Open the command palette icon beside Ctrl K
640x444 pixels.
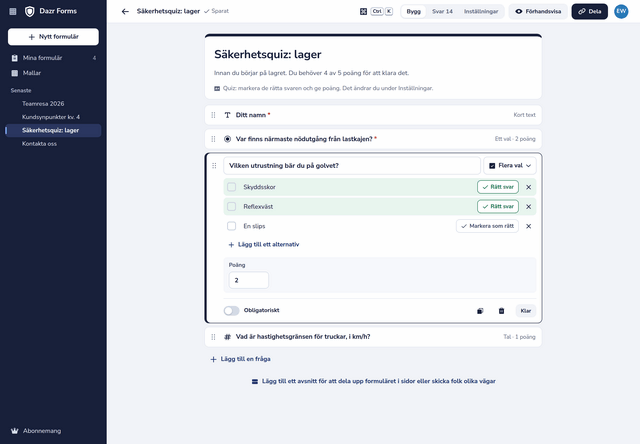(363, 11)
